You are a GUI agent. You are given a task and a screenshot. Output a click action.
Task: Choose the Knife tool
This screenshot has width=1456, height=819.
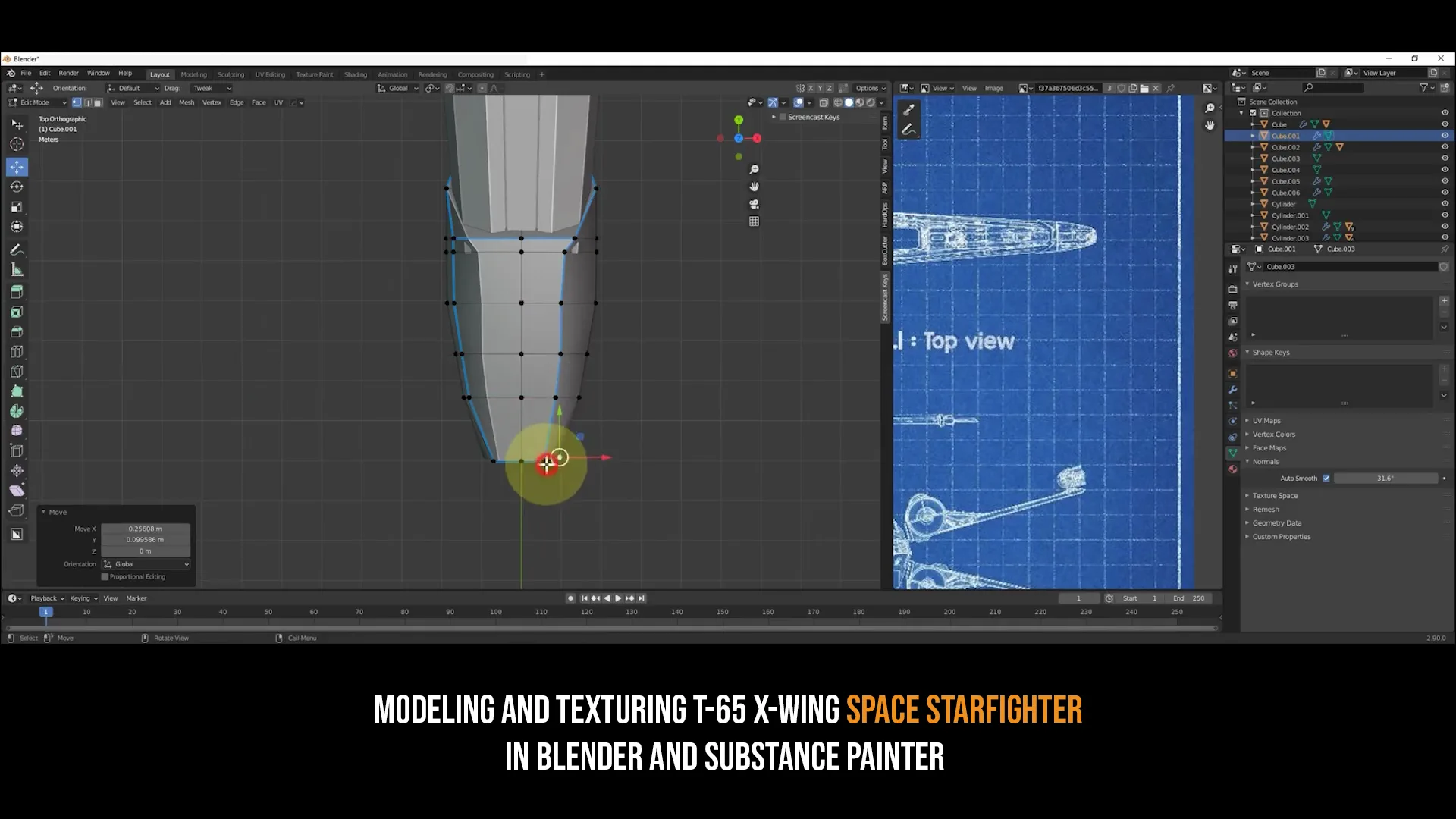[17, 371]
